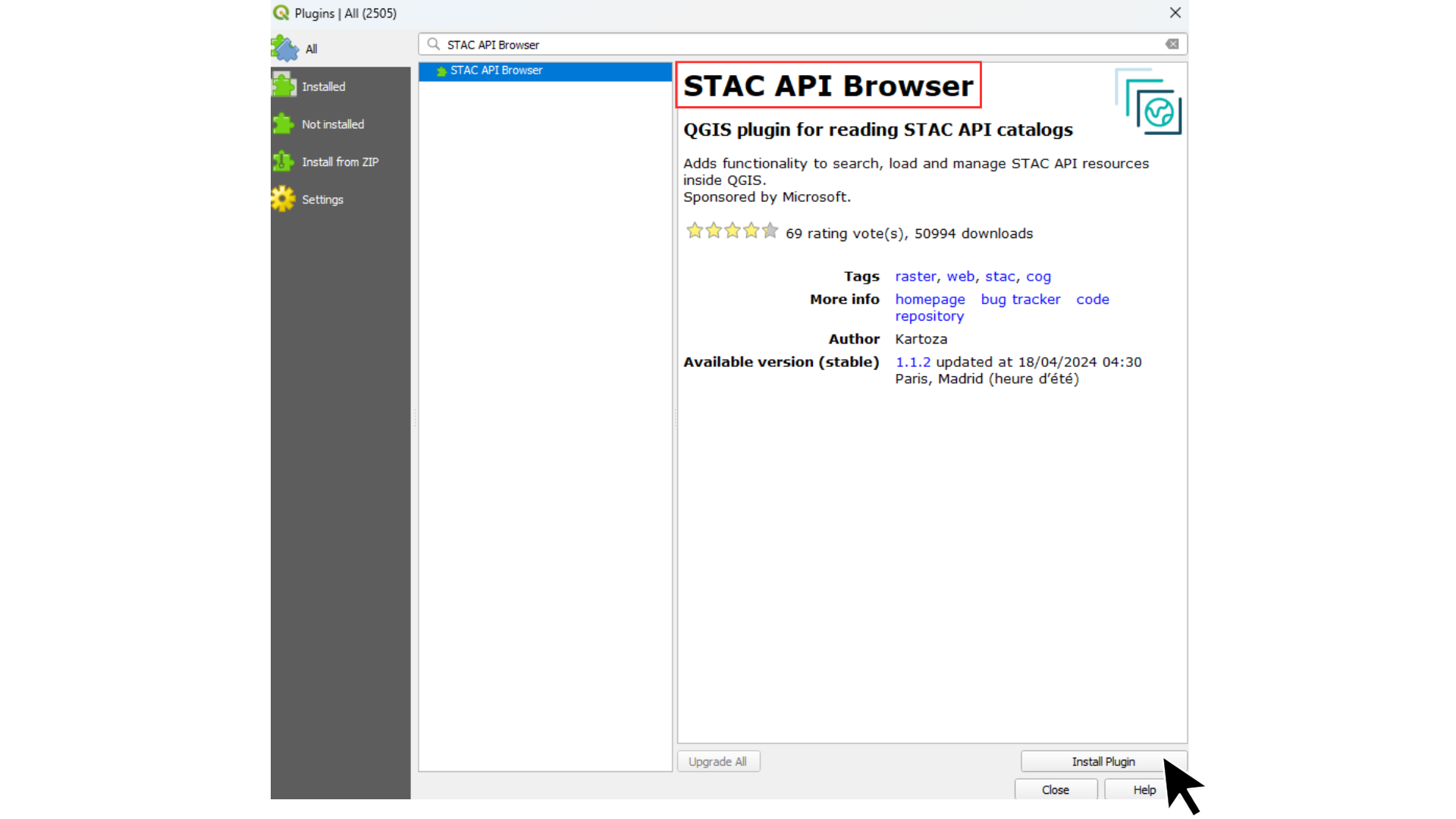The width and height of the screenshot is (1456, 819).
Task: Click version 1.1.2 link
Action: [x=913, y=362]
